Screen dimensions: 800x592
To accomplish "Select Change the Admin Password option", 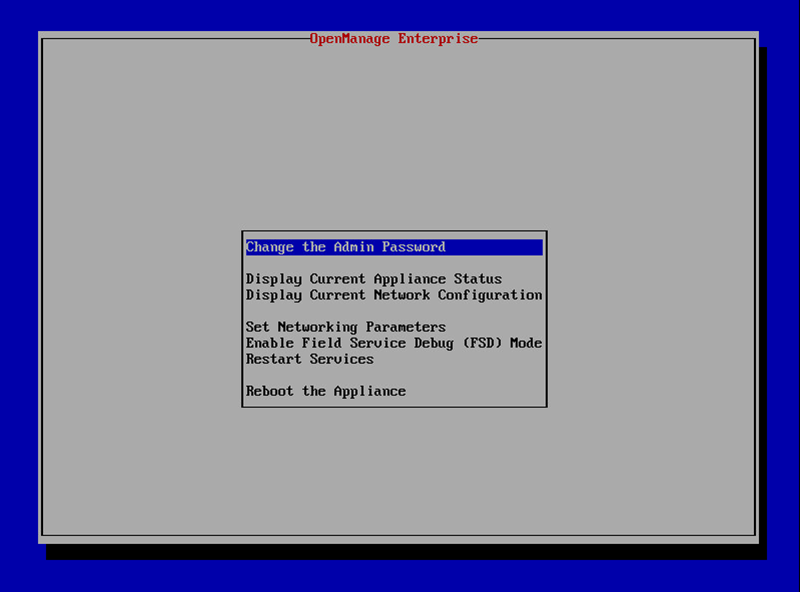I will [x=394, y=247].
